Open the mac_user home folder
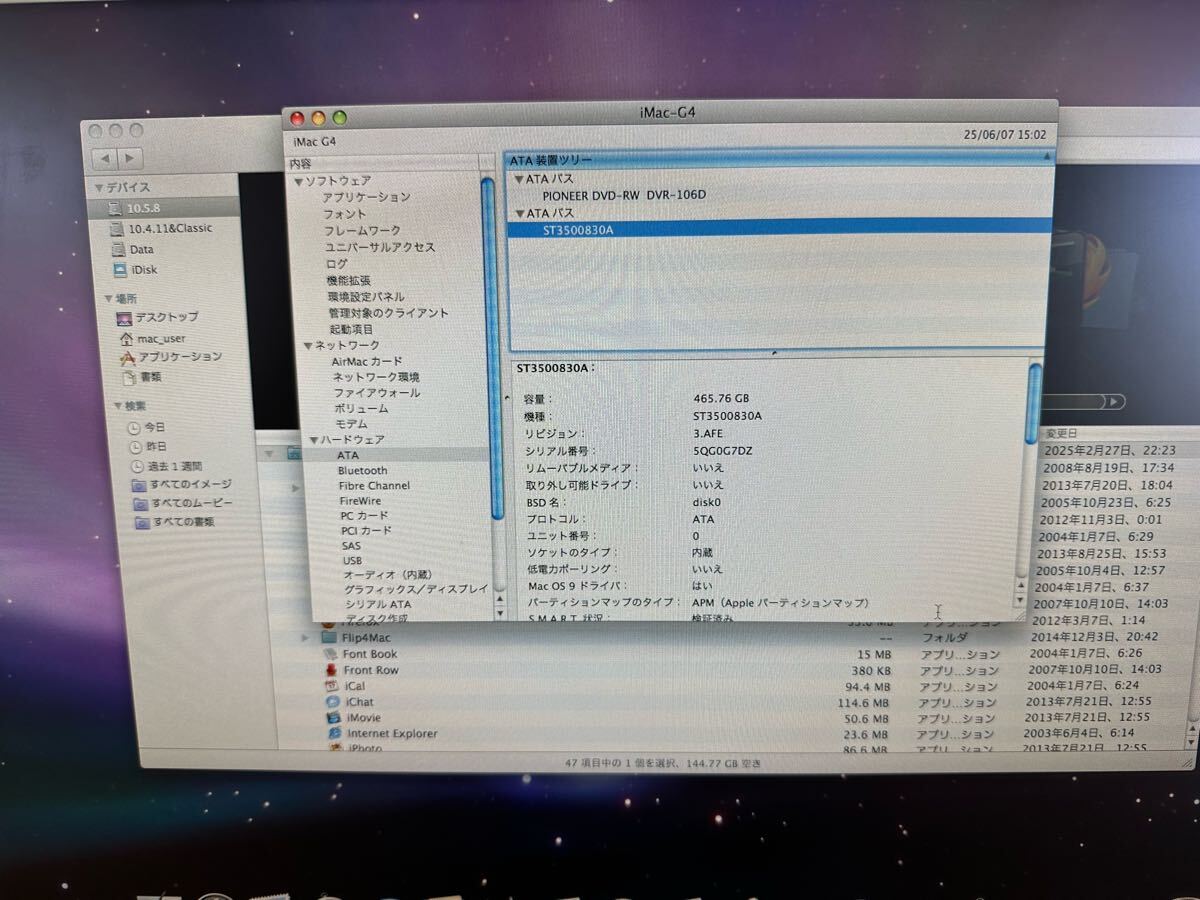Viewport: 1200px width, 900px height. [160, 338]
